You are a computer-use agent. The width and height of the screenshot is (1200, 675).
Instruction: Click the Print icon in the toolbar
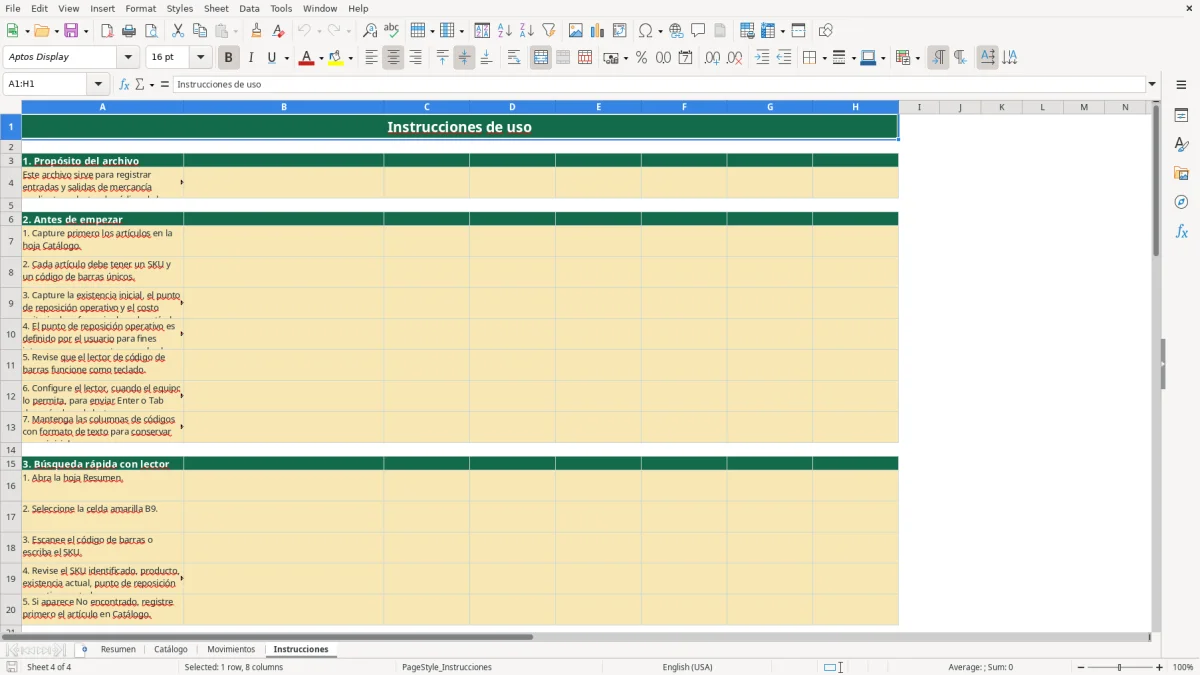click(129, 31)
